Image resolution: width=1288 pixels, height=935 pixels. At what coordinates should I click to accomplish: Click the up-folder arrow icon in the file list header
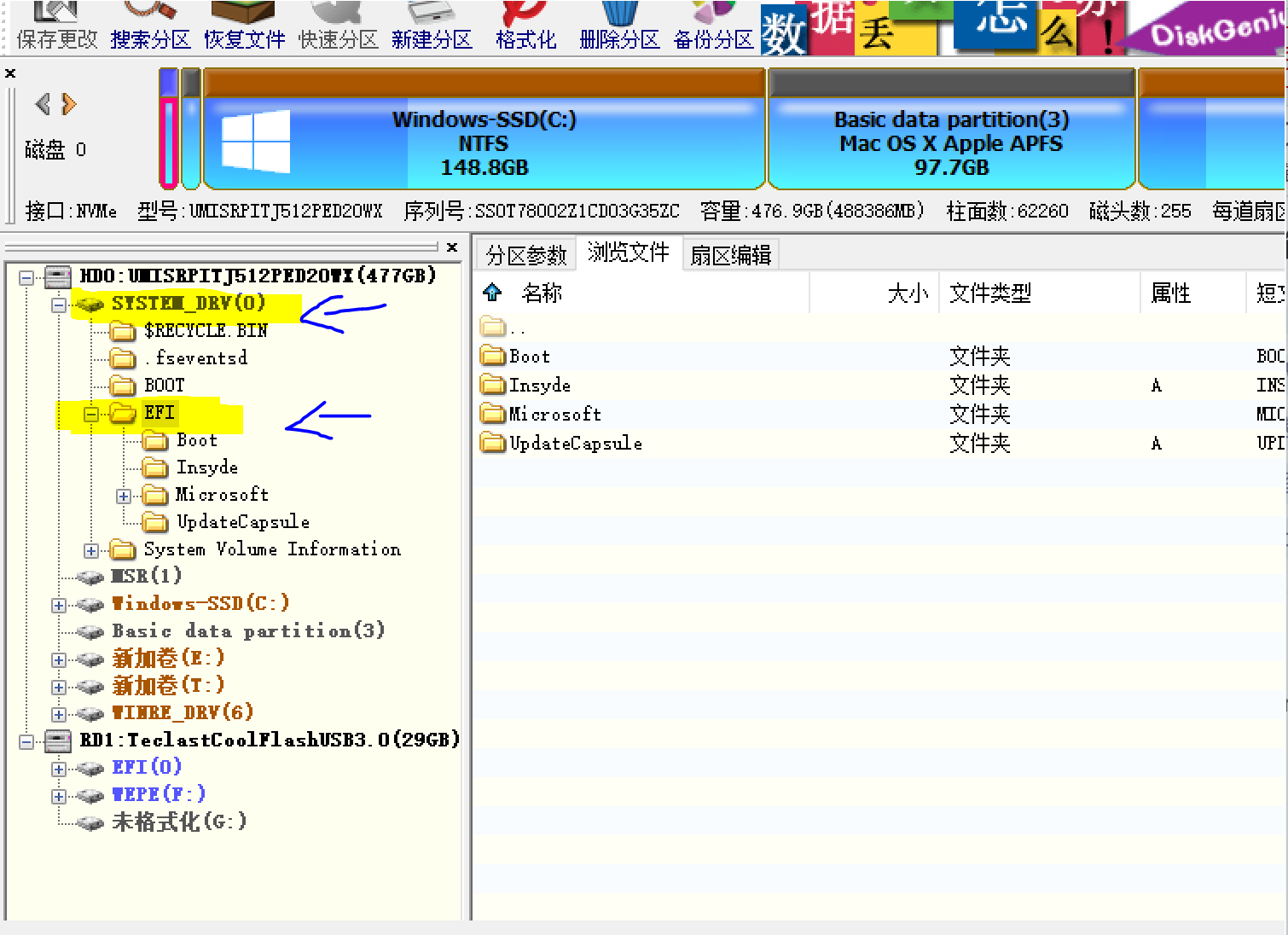click(492, 293)
